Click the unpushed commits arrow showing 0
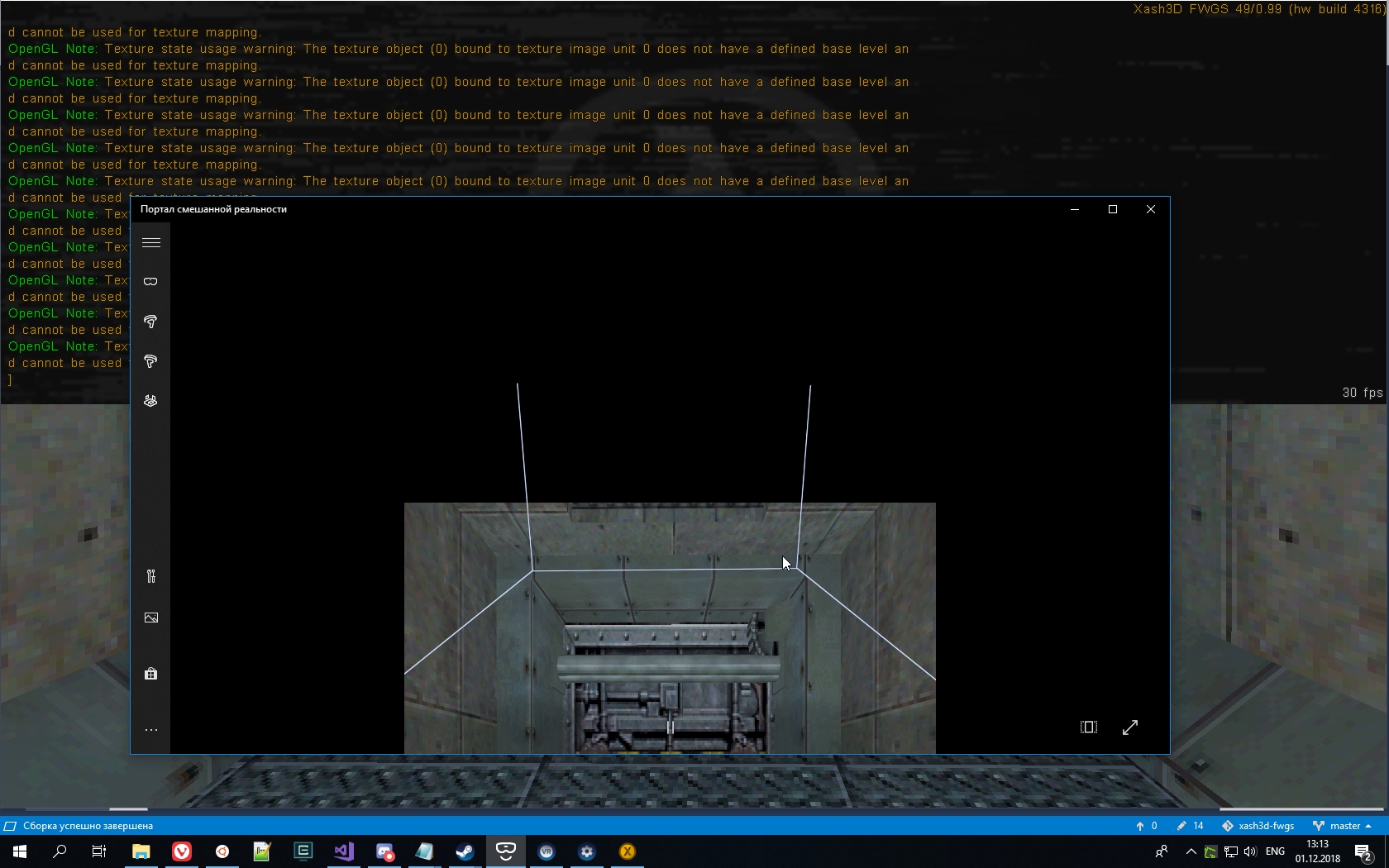 pos(1146,826)
